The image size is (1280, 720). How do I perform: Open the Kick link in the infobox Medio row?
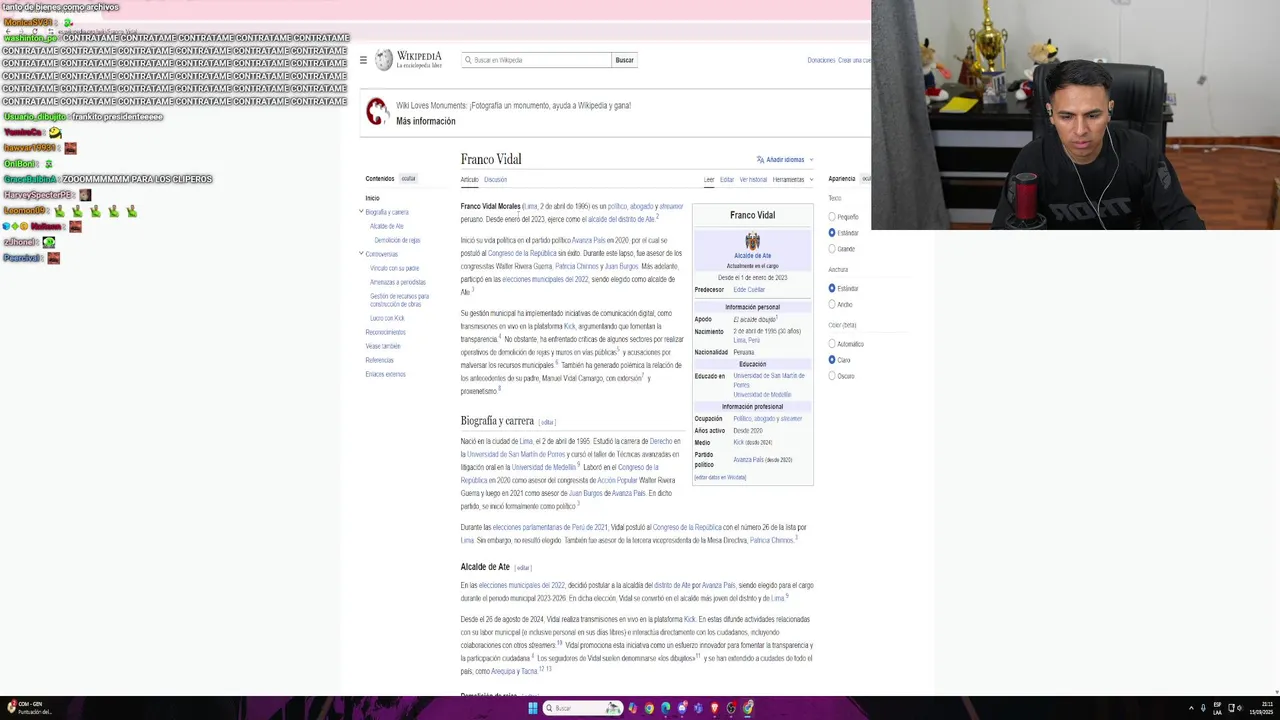point(738,442)
